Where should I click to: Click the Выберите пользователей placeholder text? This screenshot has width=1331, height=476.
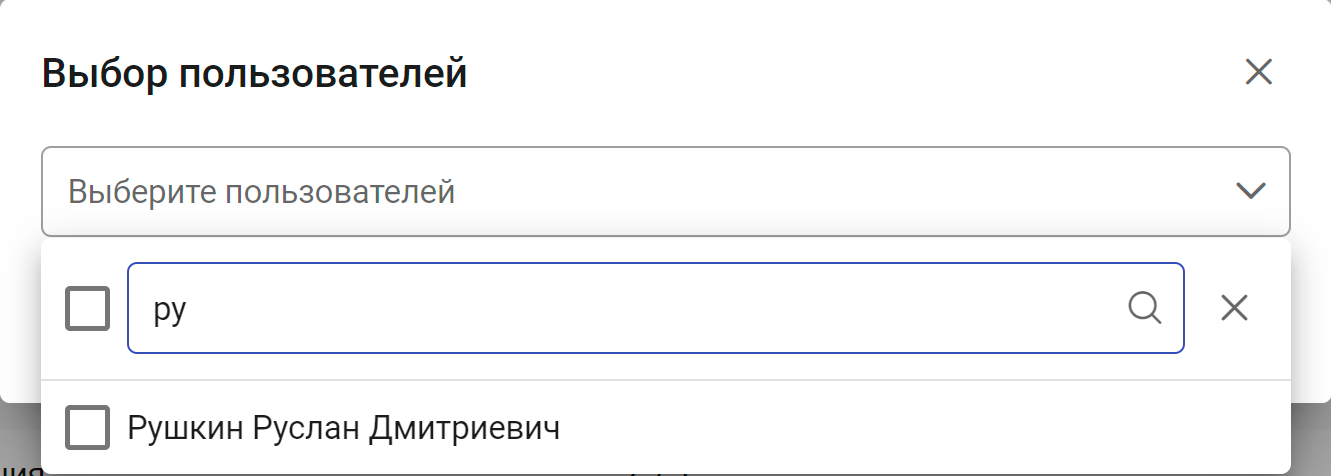[x=262, y=191]
